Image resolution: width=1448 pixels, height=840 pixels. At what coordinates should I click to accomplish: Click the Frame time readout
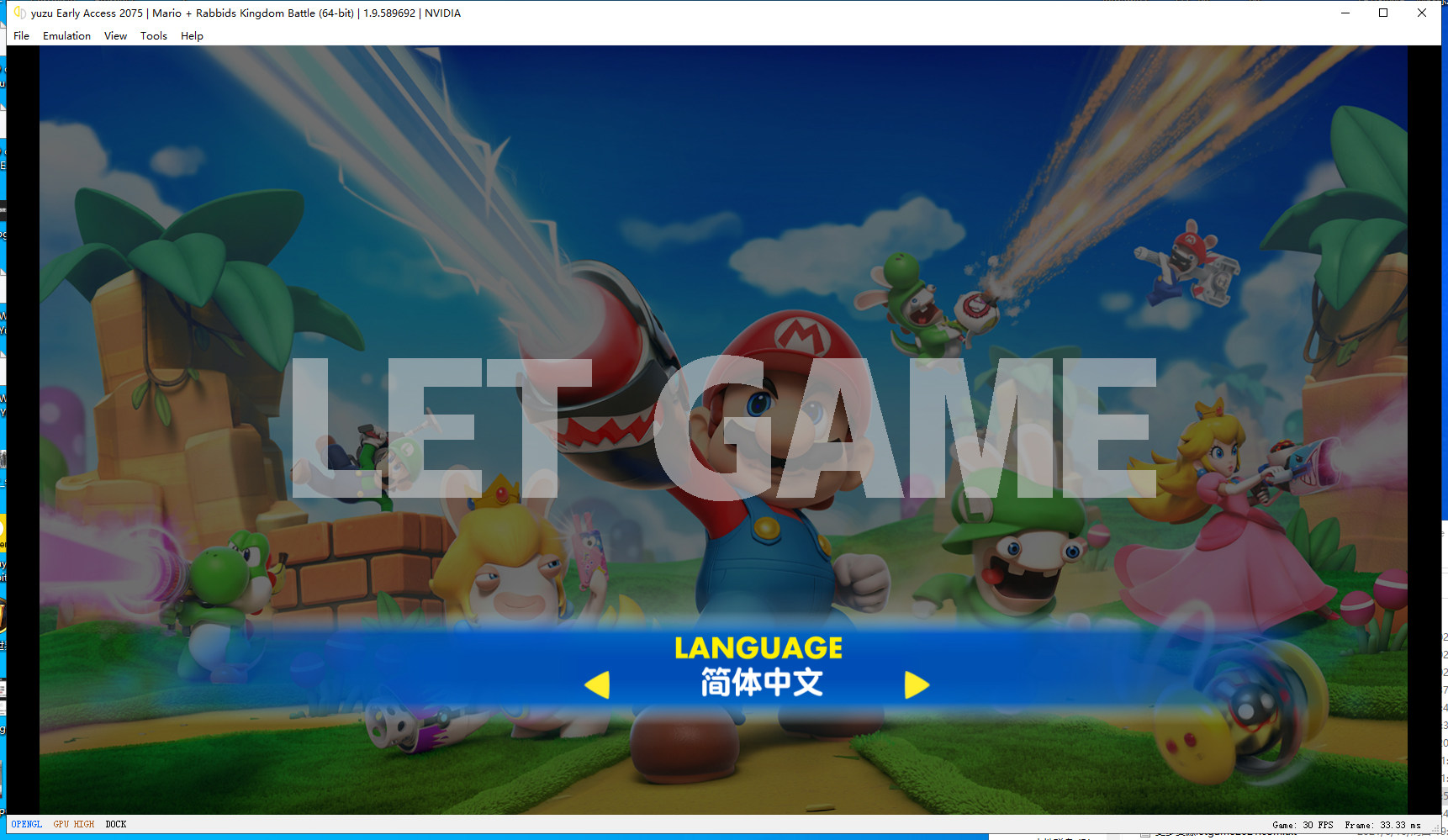tap(1382, 825)
